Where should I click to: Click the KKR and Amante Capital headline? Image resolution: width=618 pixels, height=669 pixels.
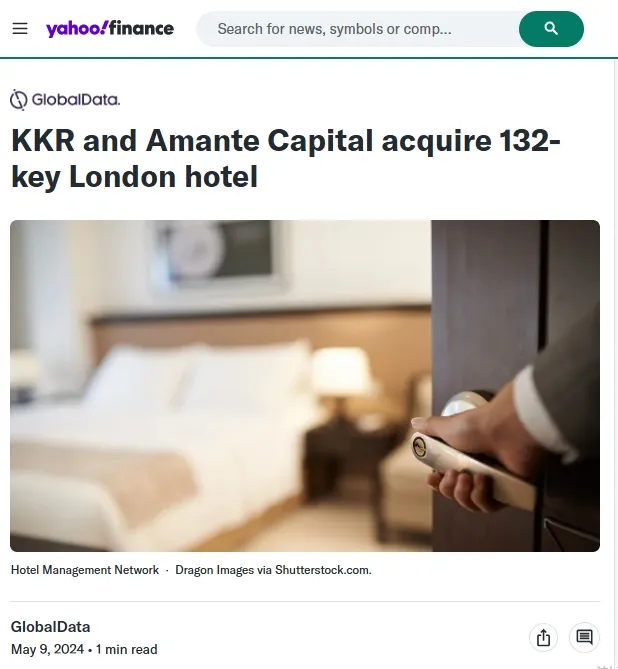(x=285, y=158)
